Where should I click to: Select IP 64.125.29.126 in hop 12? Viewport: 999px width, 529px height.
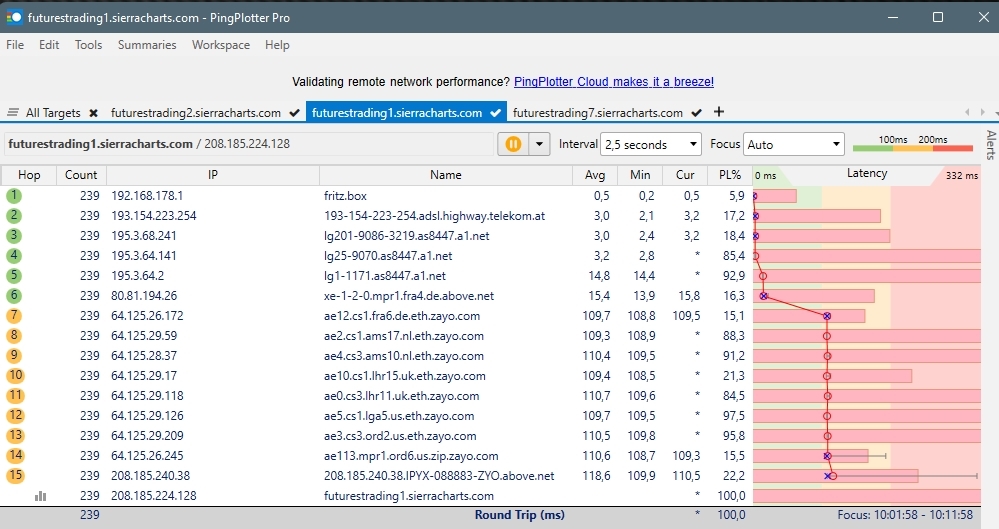(x=147, y=416)
